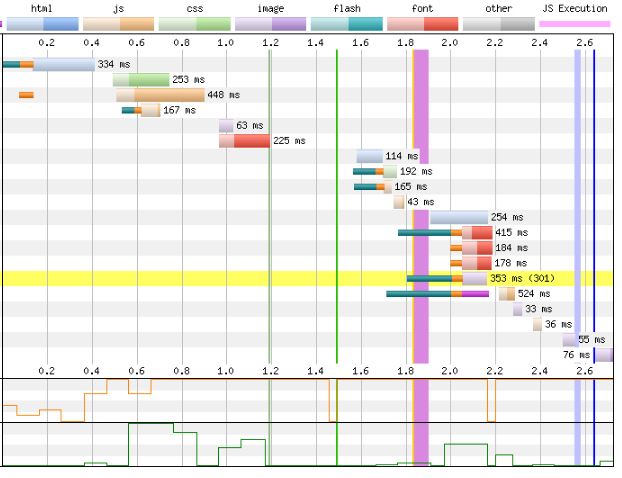This screenshot has width=622, height=478.
Task: Click the '334 ms' duration label
Action: [x=114, y=64]
